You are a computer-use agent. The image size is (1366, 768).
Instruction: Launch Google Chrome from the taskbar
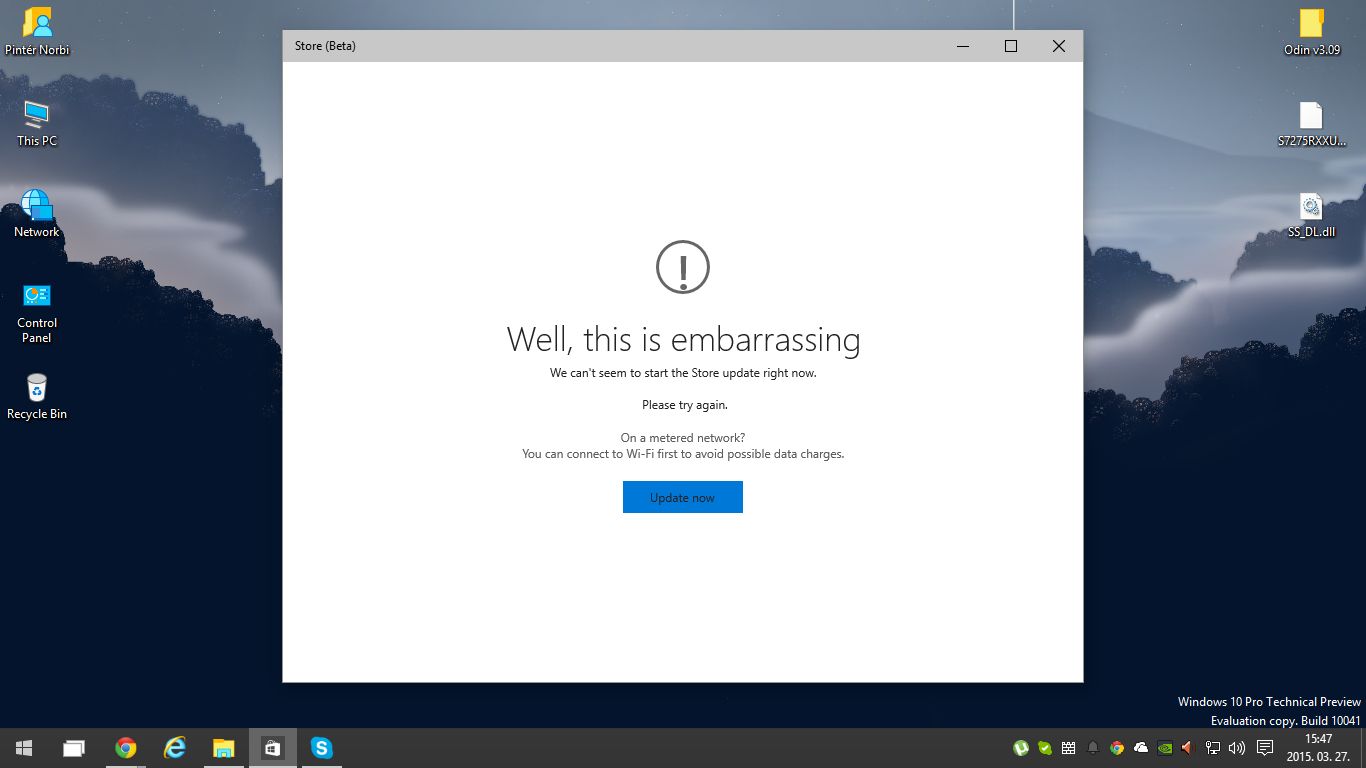125,747
